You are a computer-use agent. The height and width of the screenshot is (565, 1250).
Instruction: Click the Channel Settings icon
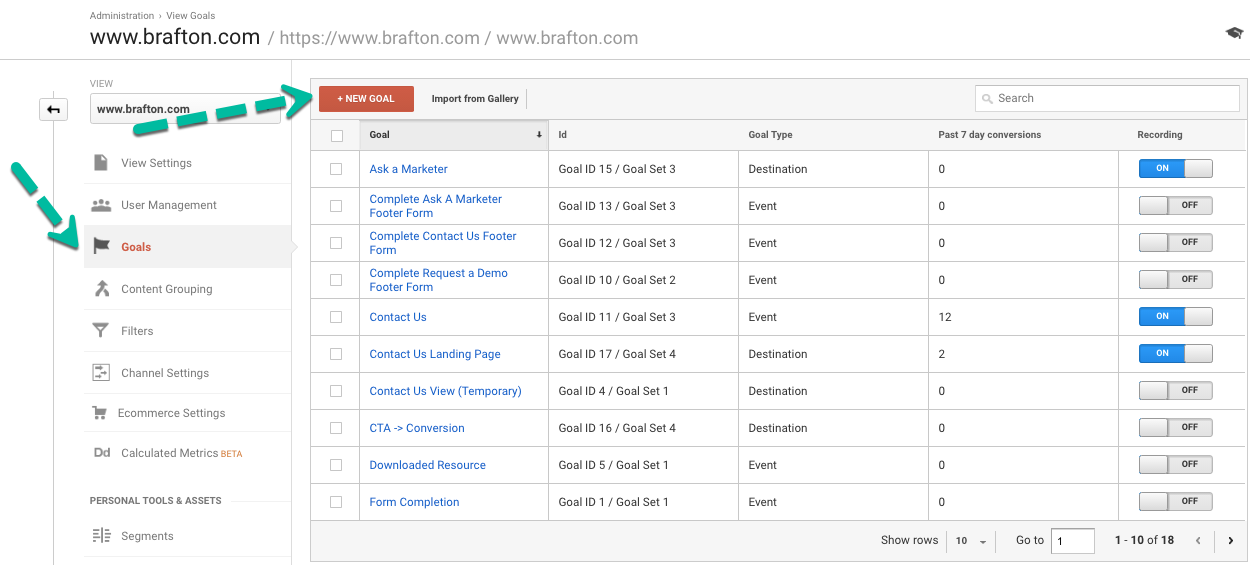(x=101, y=373)
